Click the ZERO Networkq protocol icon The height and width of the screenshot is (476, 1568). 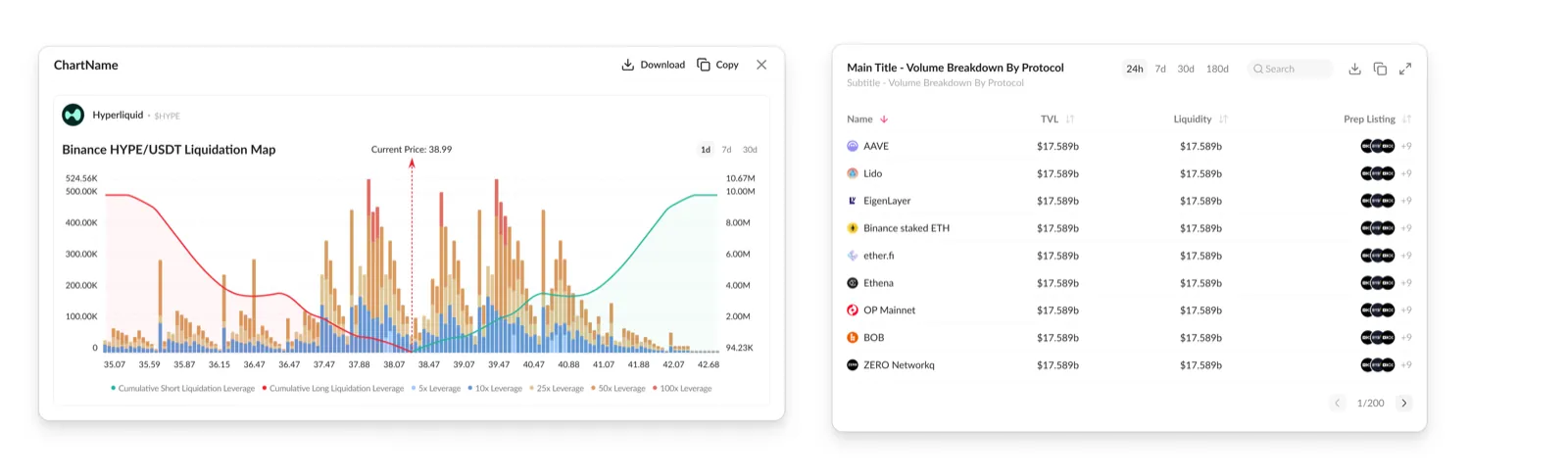(853, 365)
